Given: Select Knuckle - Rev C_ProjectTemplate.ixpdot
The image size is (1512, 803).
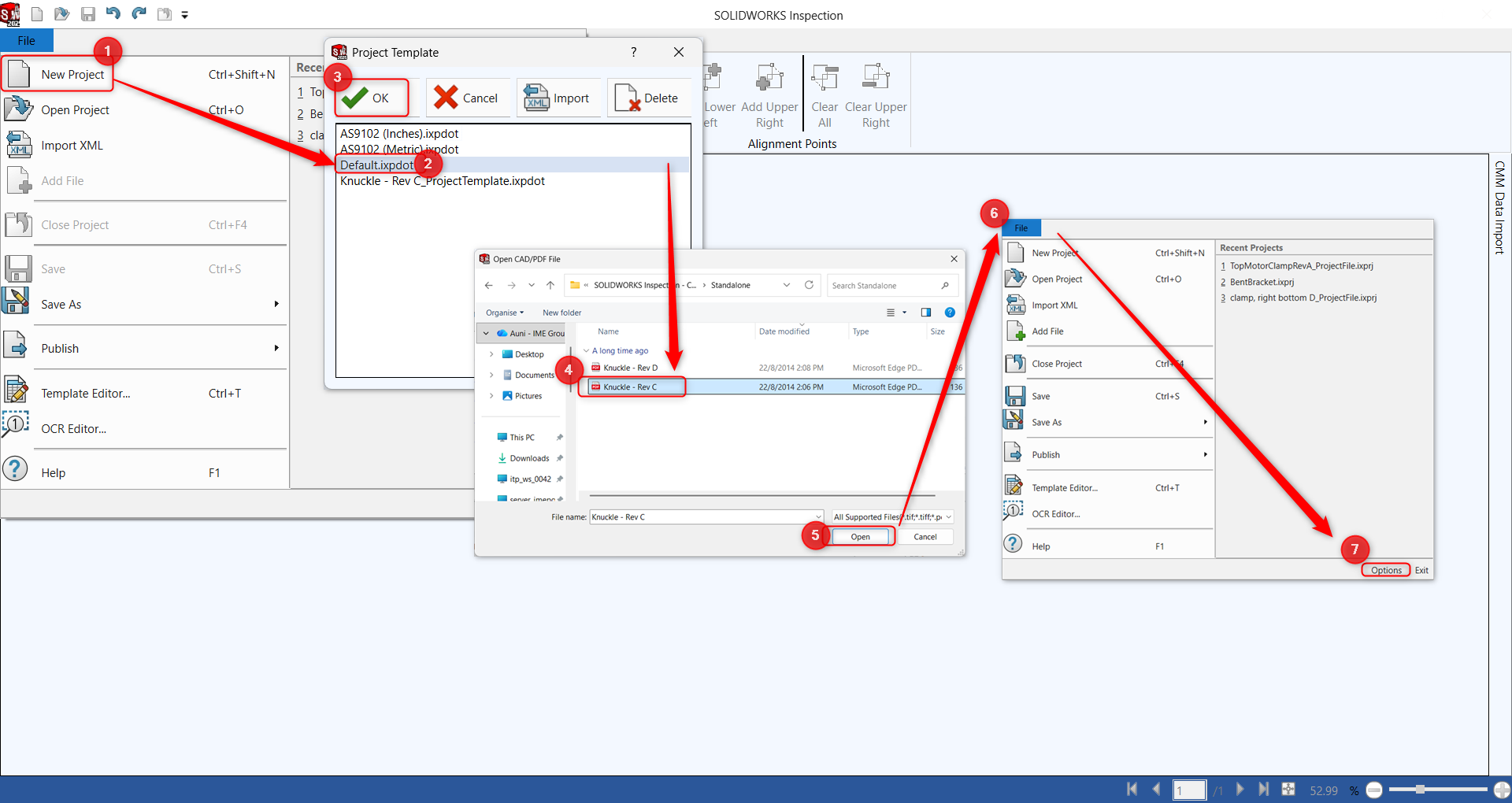Looking at the screenshot, I should click(x=443, y=181).
